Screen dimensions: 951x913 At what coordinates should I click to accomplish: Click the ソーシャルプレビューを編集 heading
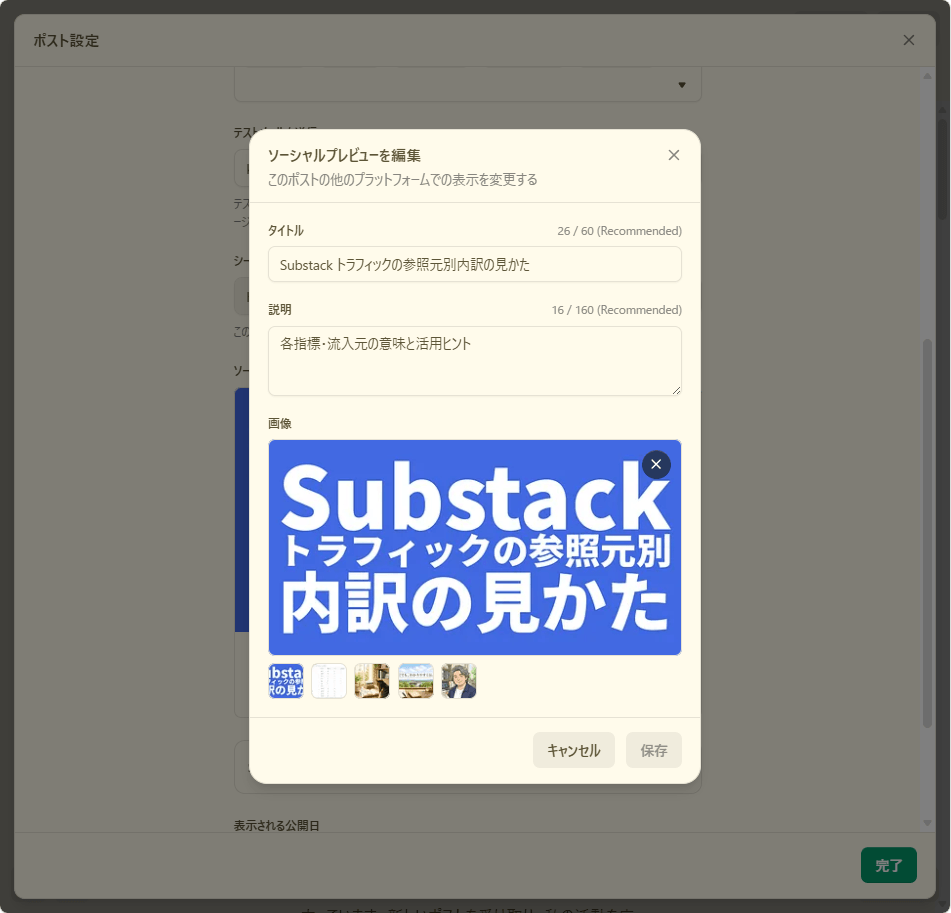point(344,155)
